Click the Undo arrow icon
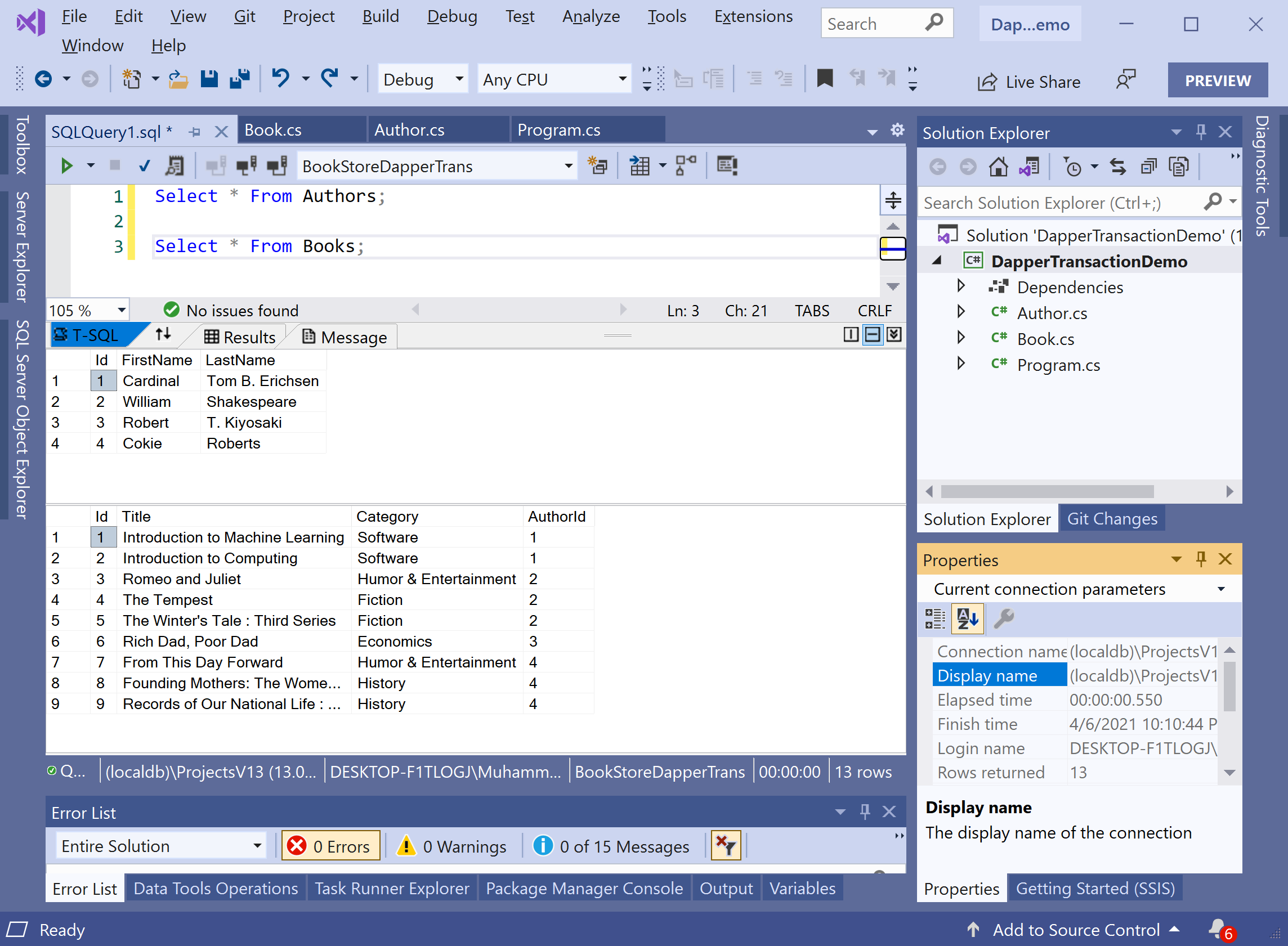The image size is (1288, 946). tap(280, 77)
